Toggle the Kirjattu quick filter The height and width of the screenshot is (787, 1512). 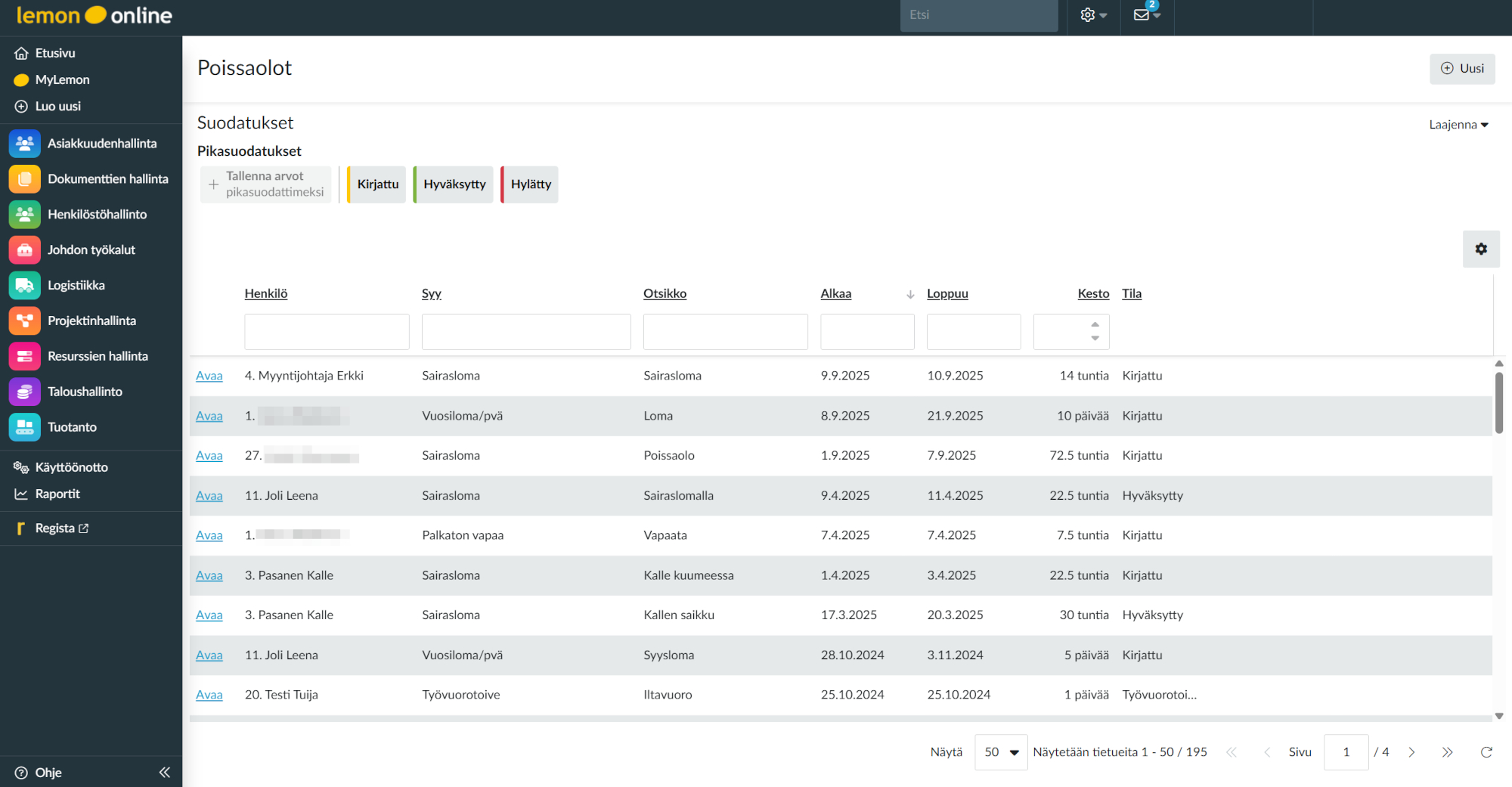point(377,184)
